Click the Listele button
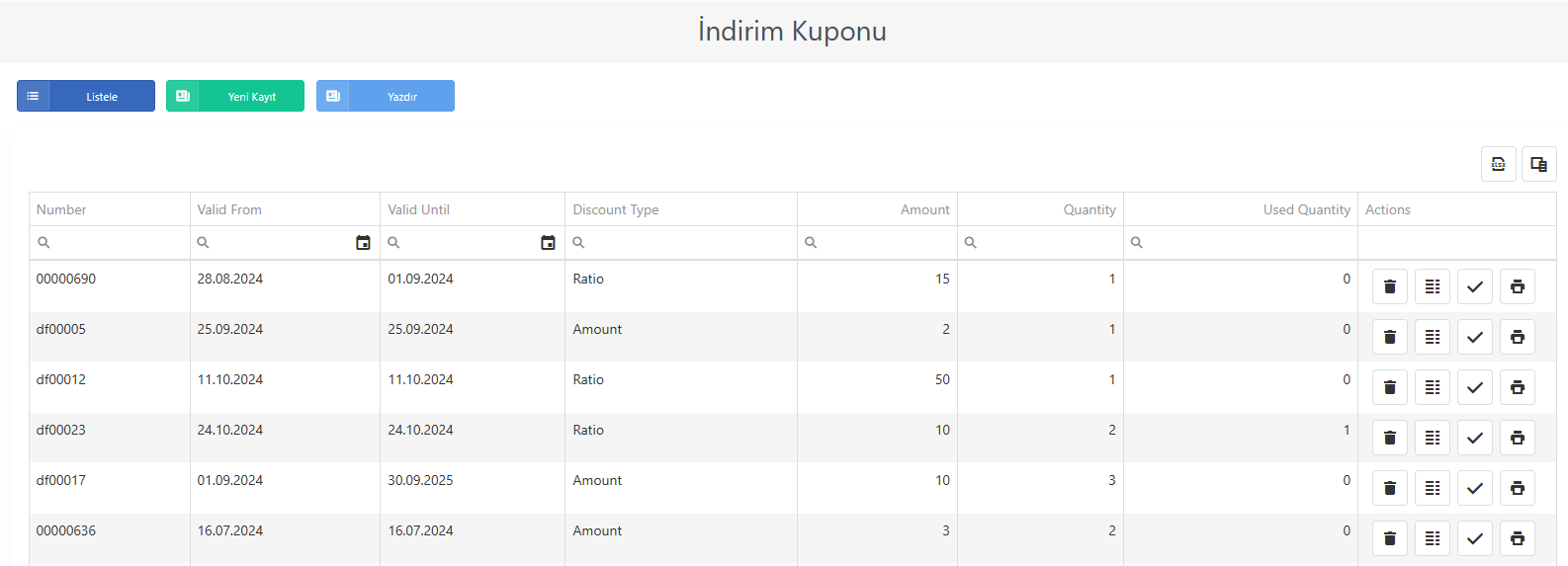The image size is (1568, 566). [86, 96]
